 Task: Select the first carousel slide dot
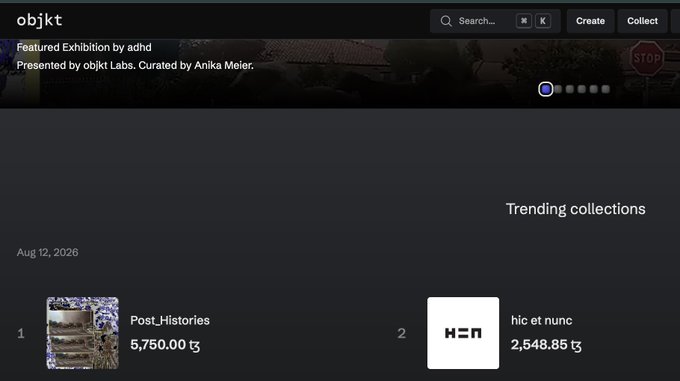(546, 89)
